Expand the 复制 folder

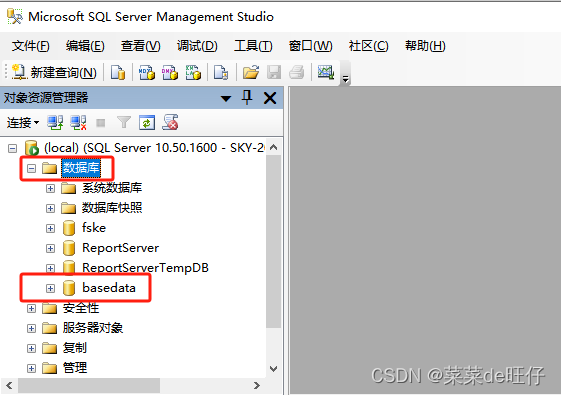[x=31, y=348]
